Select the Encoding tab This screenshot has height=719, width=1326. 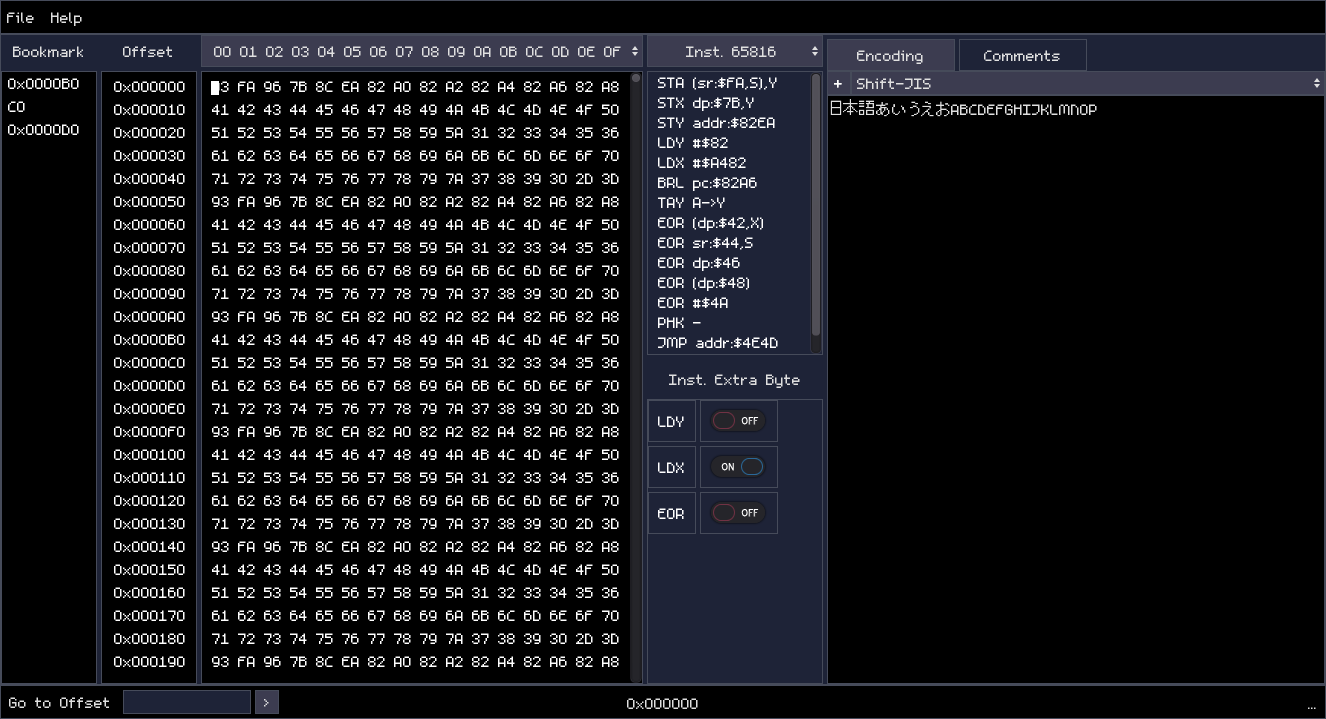pyautogui.click(x=889, y=56)
